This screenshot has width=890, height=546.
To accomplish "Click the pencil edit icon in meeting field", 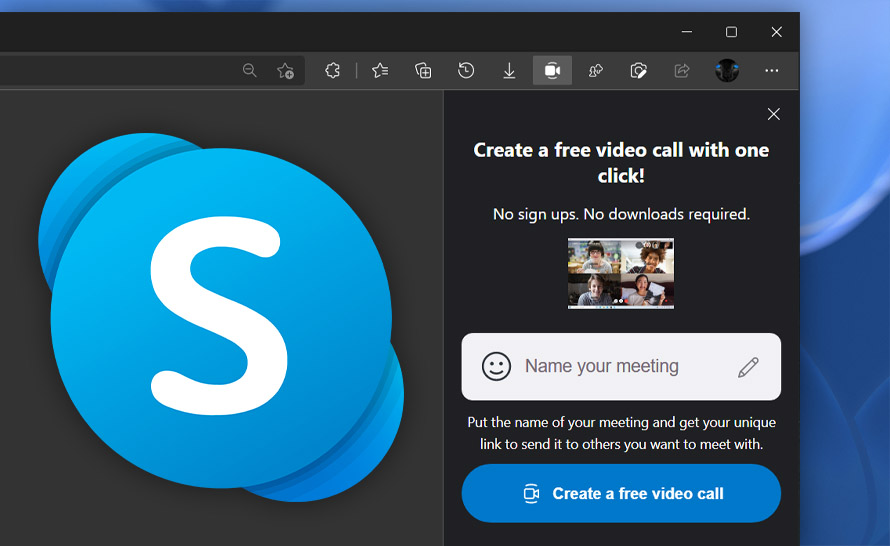I will (x=748, y=367).
